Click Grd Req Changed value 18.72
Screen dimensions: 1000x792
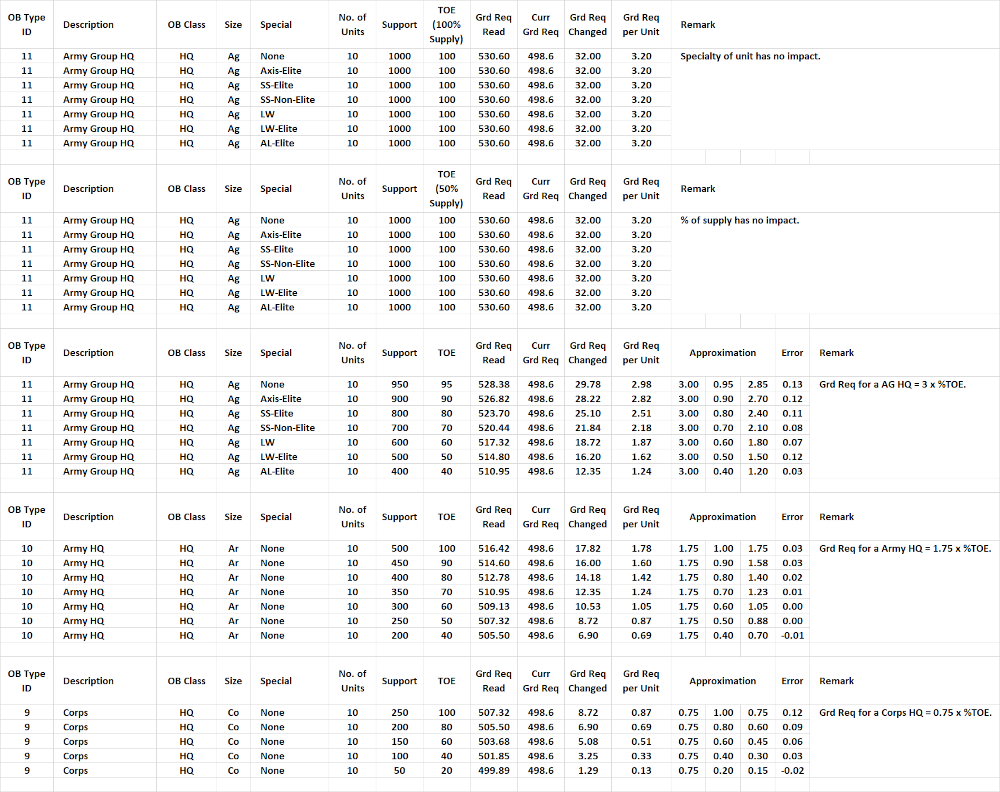tap(587, 443)
